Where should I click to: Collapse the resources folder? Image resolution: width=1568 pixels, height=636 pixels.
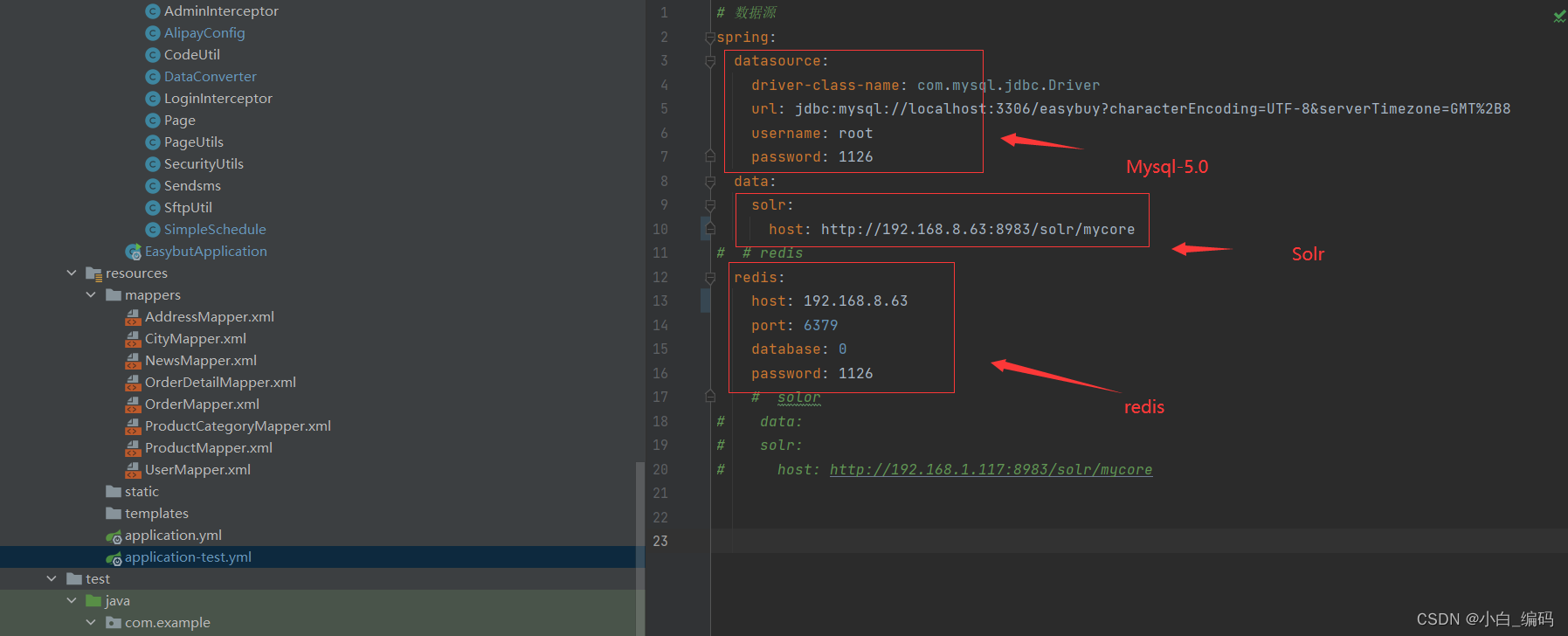tap(72, 273)
